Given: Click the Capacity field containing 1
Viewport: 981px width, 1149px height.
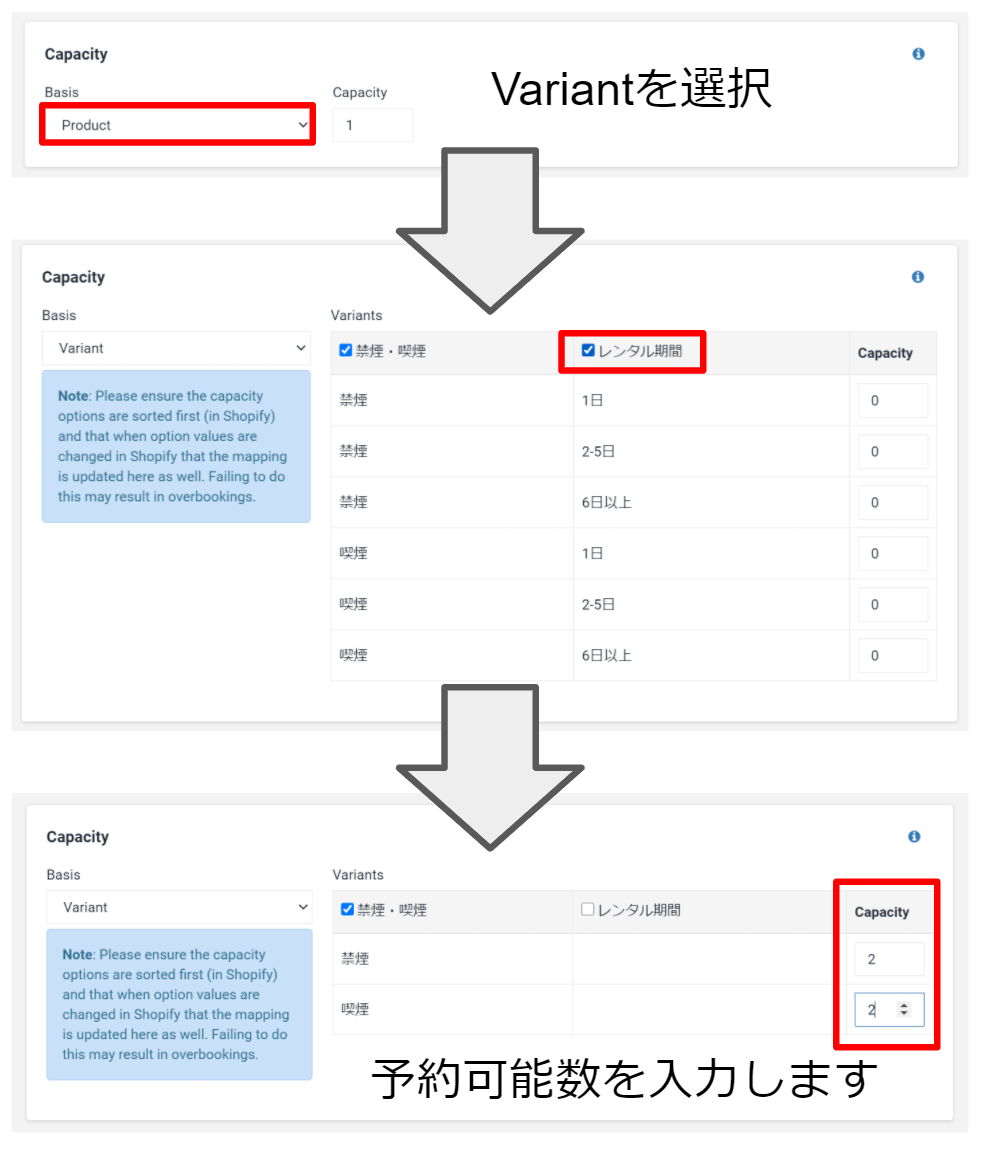Looking at the screenshot, I should [x=372, y=125].
